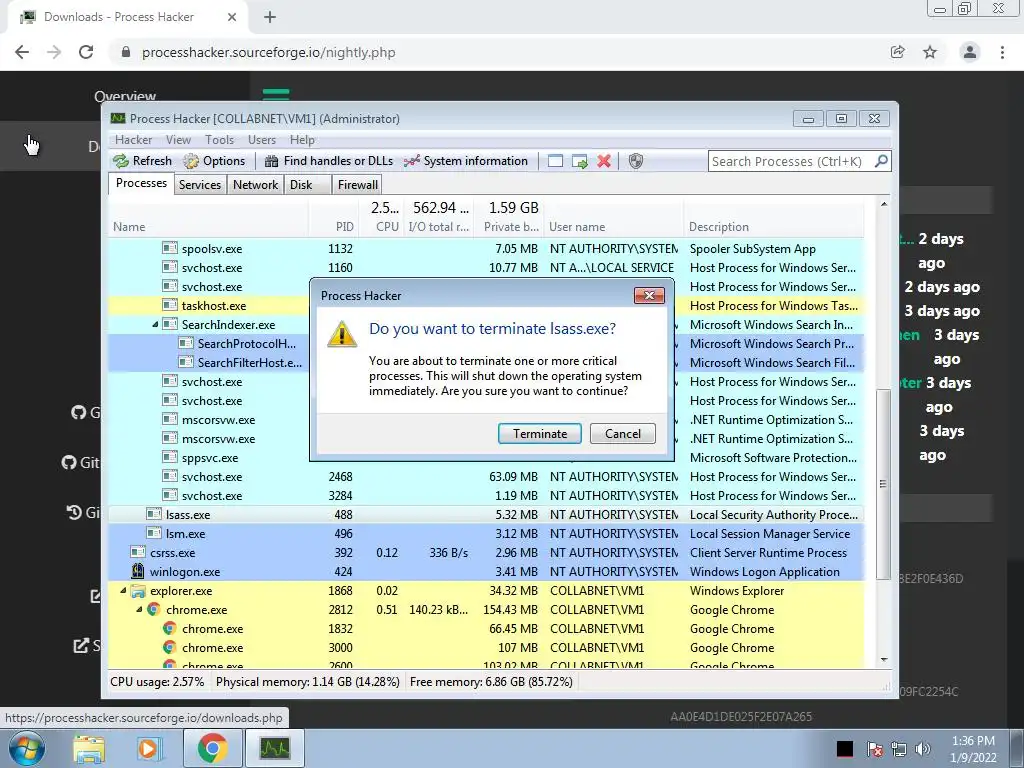Switch to the Services tab
The height and width of the screenshot is (768, 1024).
coord(200,185)
